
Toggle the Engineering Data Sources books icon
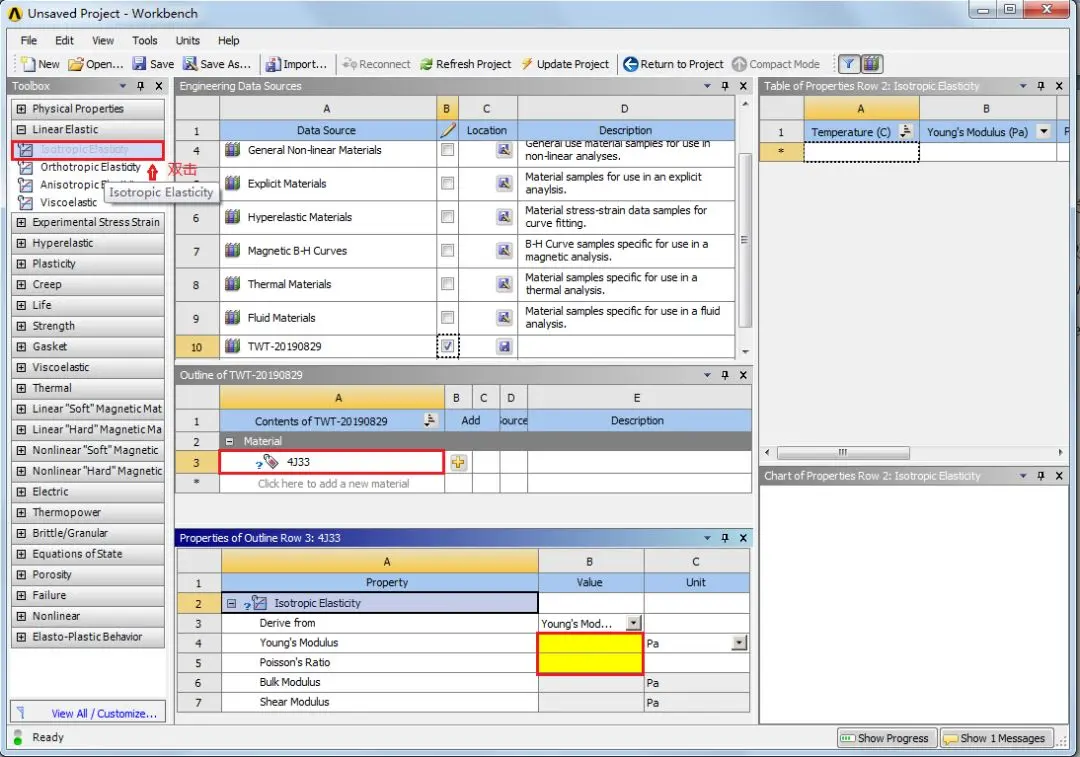pos(871,64)
